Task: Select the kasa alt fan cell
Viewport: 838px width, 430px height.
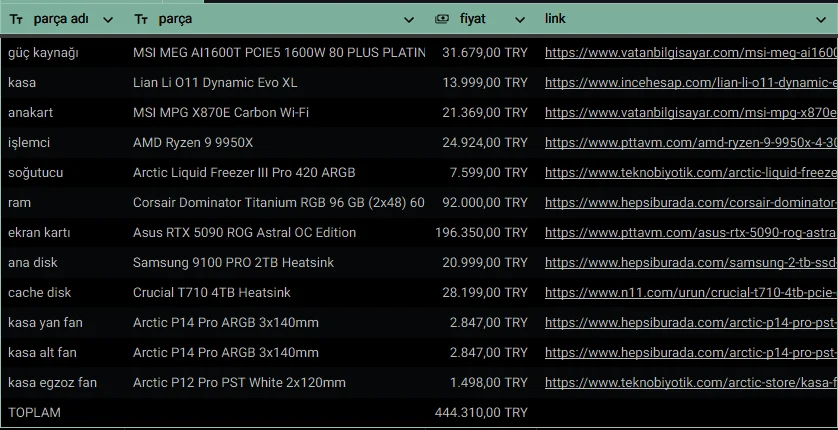Action: [64, 353]
